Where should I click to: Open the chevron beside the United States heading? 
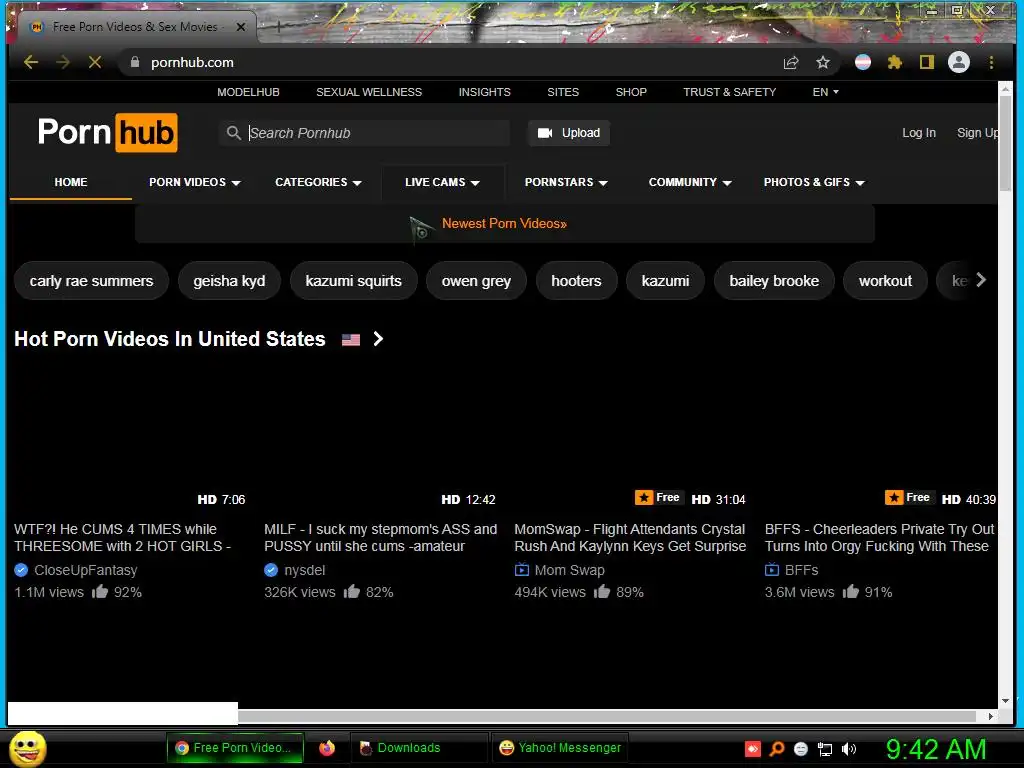378,339
